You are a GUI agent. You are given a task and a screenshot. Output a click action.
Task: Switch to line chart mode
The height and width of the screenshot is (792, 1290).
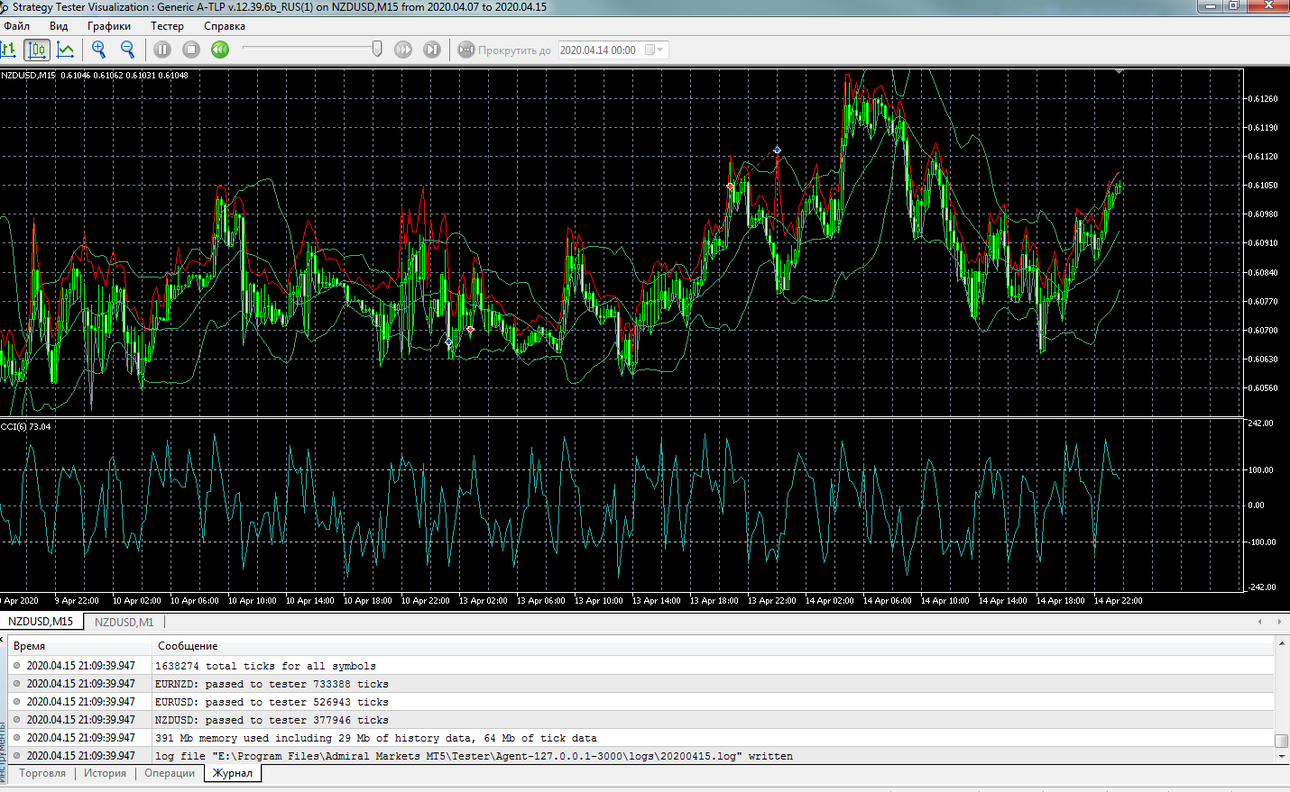click(65, 49)
